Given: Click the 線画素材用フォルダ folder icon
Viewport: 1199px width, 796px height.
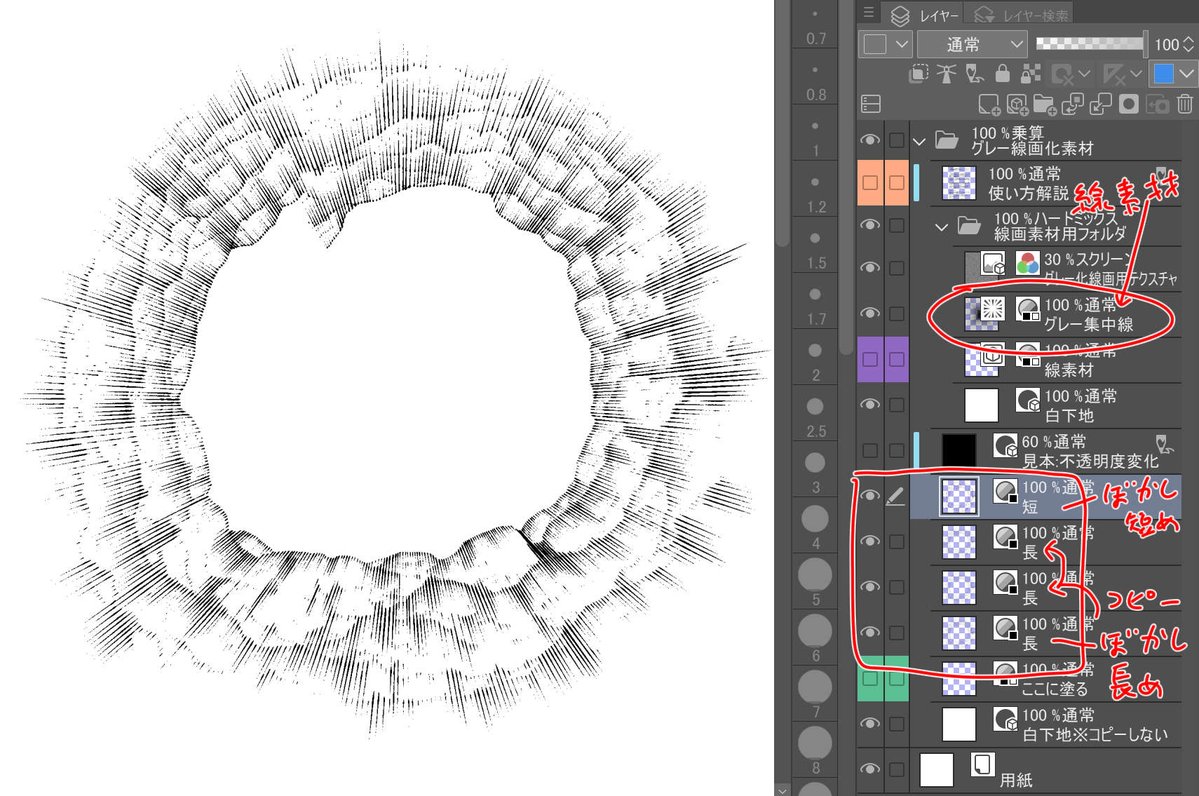Looking at the screenshot, I should (x=969, y=226).
